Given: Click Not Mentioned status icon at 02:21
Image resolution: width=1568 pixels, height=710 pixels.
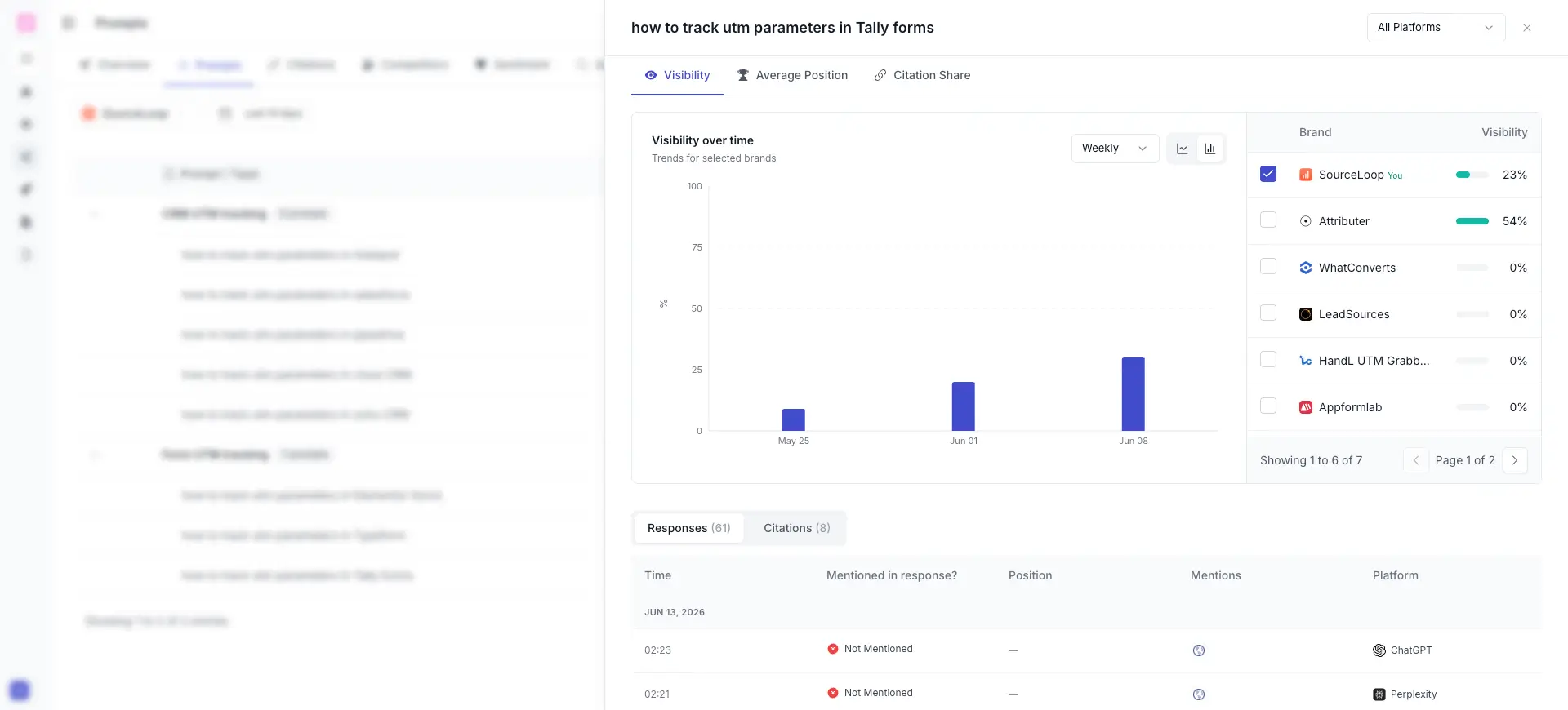Looking at the screenshot, I should click(833, 693).
